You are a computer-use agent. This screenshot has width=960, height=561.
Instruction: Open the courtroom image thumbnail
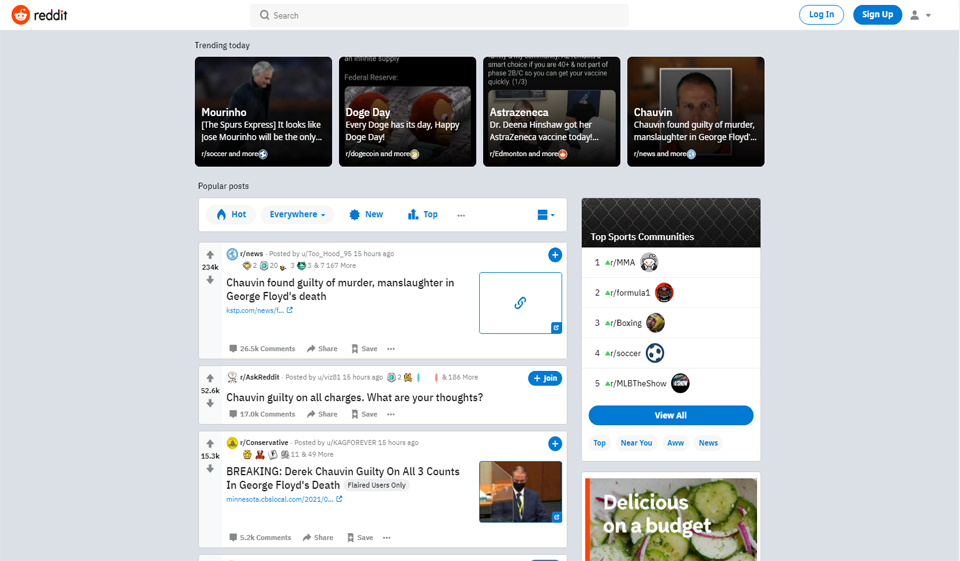[x=520, y=492]
